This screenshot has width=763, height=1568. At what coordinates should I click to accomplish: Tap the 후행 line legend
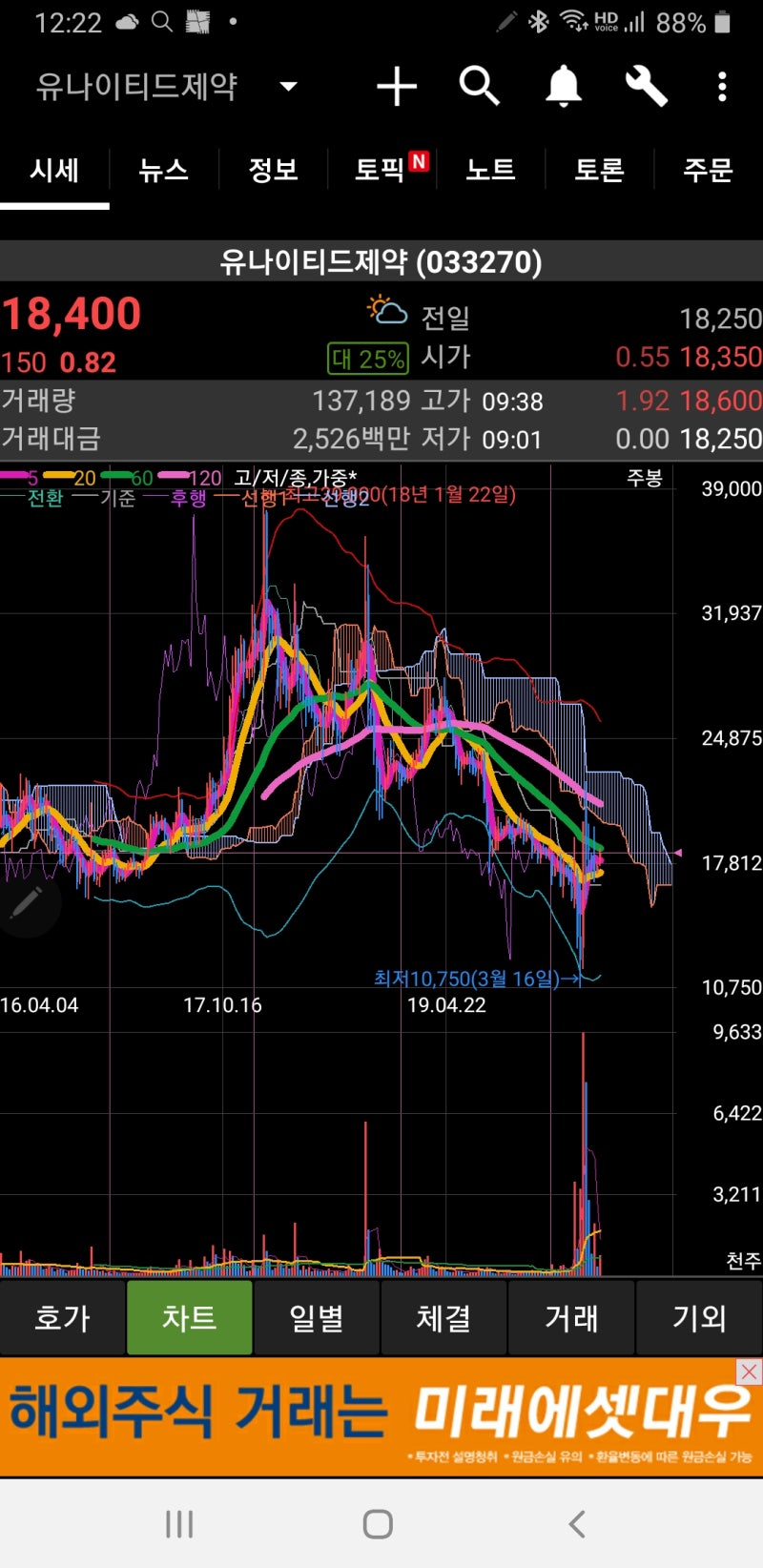click(175, 498)
